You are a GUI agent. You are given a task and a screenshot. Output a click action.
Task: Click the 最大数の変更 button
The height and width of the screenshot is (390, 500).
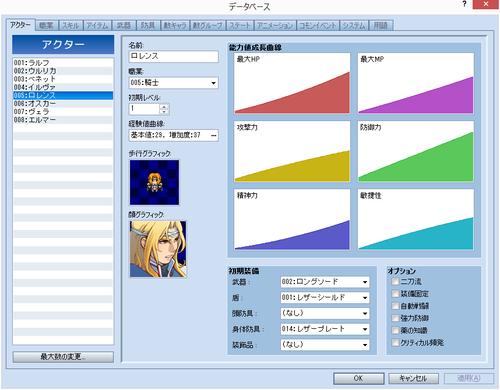[x=63, y=357]
